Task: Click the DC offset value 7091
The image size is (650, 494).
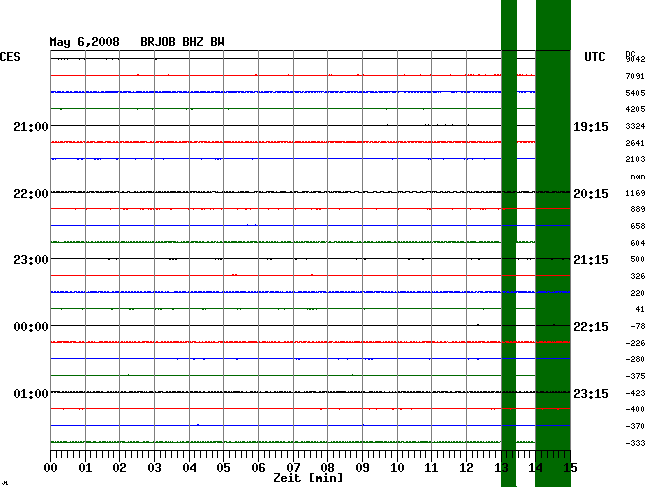Action: 635,76
